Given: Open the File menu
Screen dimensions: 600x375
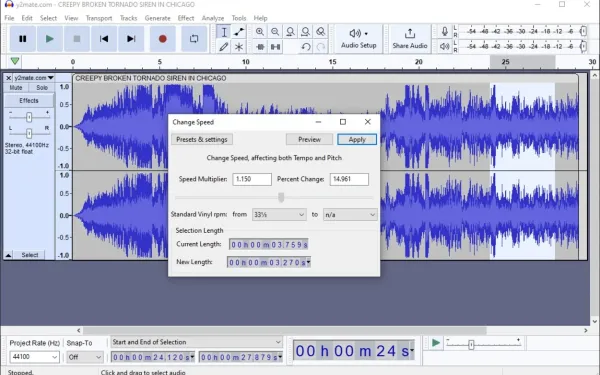Looking at the screenshot, I should pyautogui.click(x=9, y=18).
